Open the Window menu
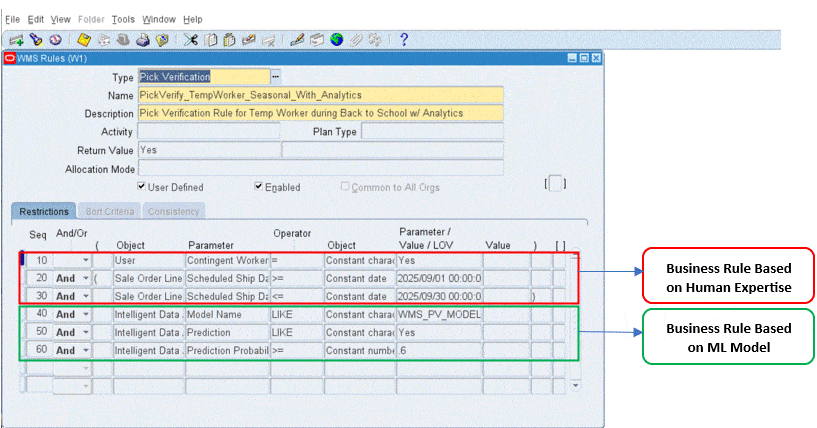The width and height of the screenshot is (817, 428). (159, 19)
